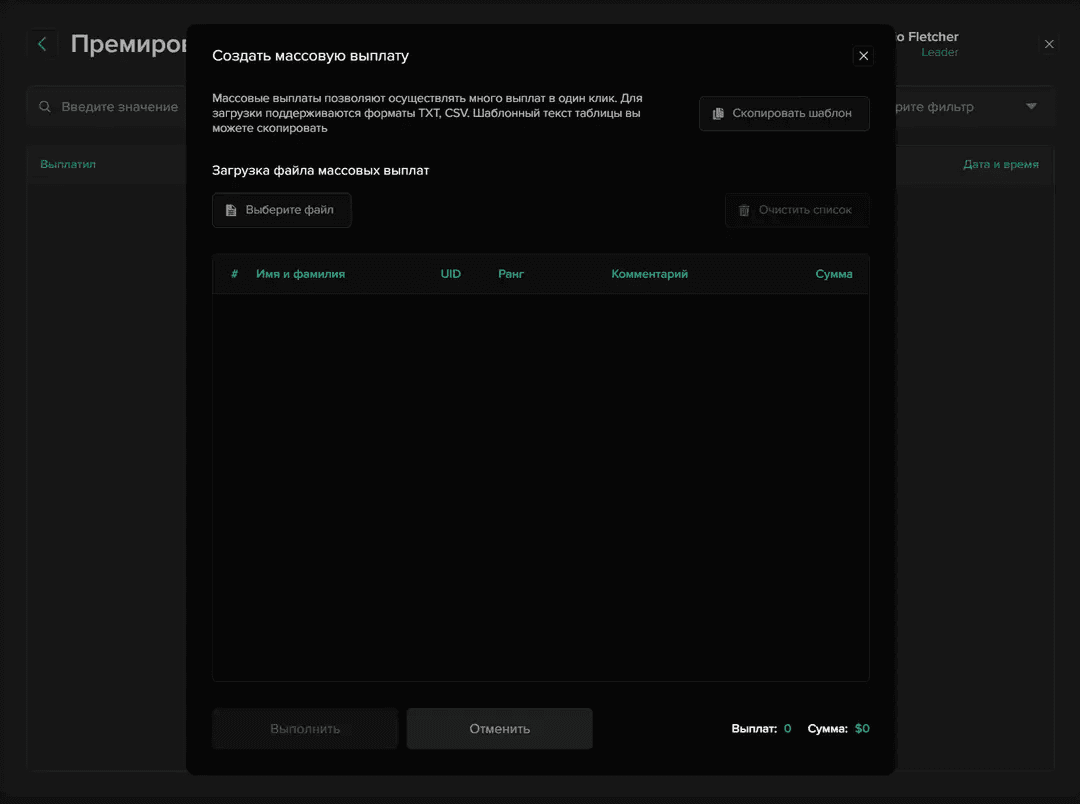Click the X icon next to Fletcher profile
Image resolution: width=1080 pixels, height=804 pixels.
coord(1049,44)
